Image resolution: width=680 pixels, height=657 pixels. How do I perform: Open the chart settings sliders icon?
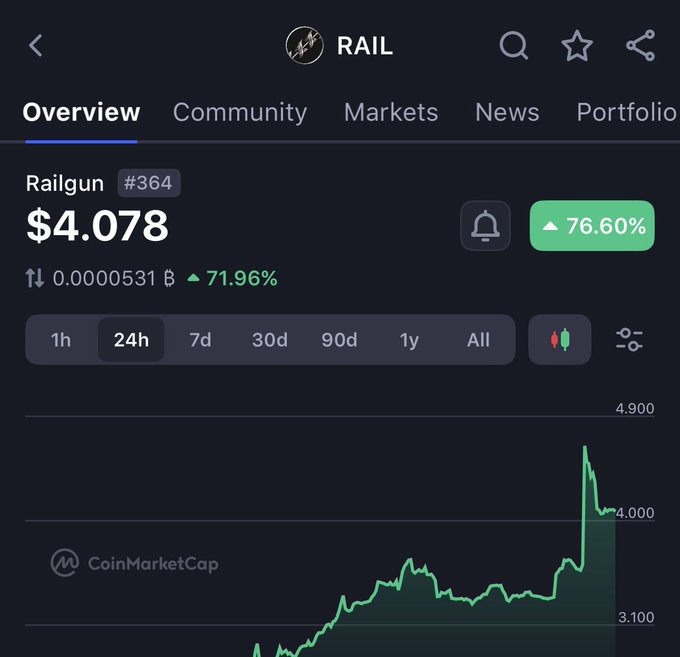pos(629,340)
